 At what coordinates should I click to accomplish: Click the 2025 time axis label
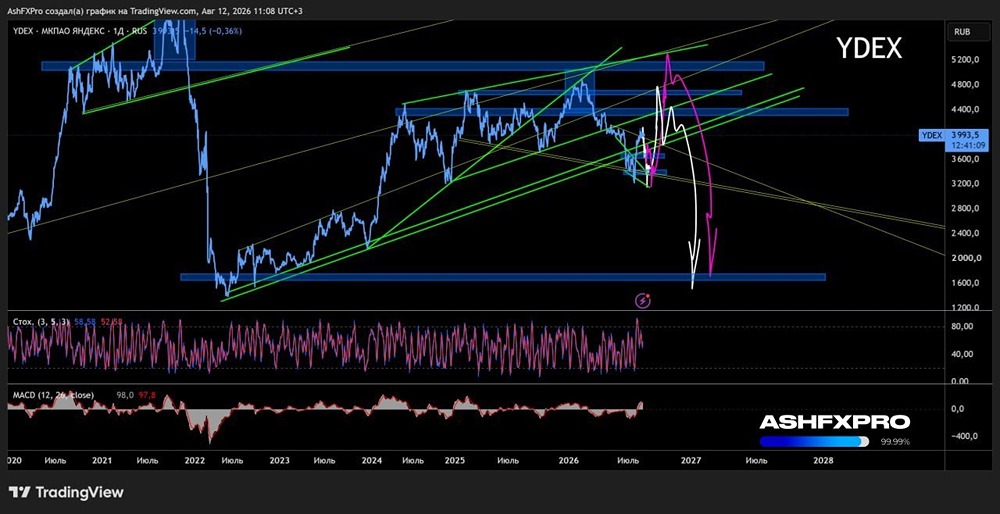[x=454, y=460]
